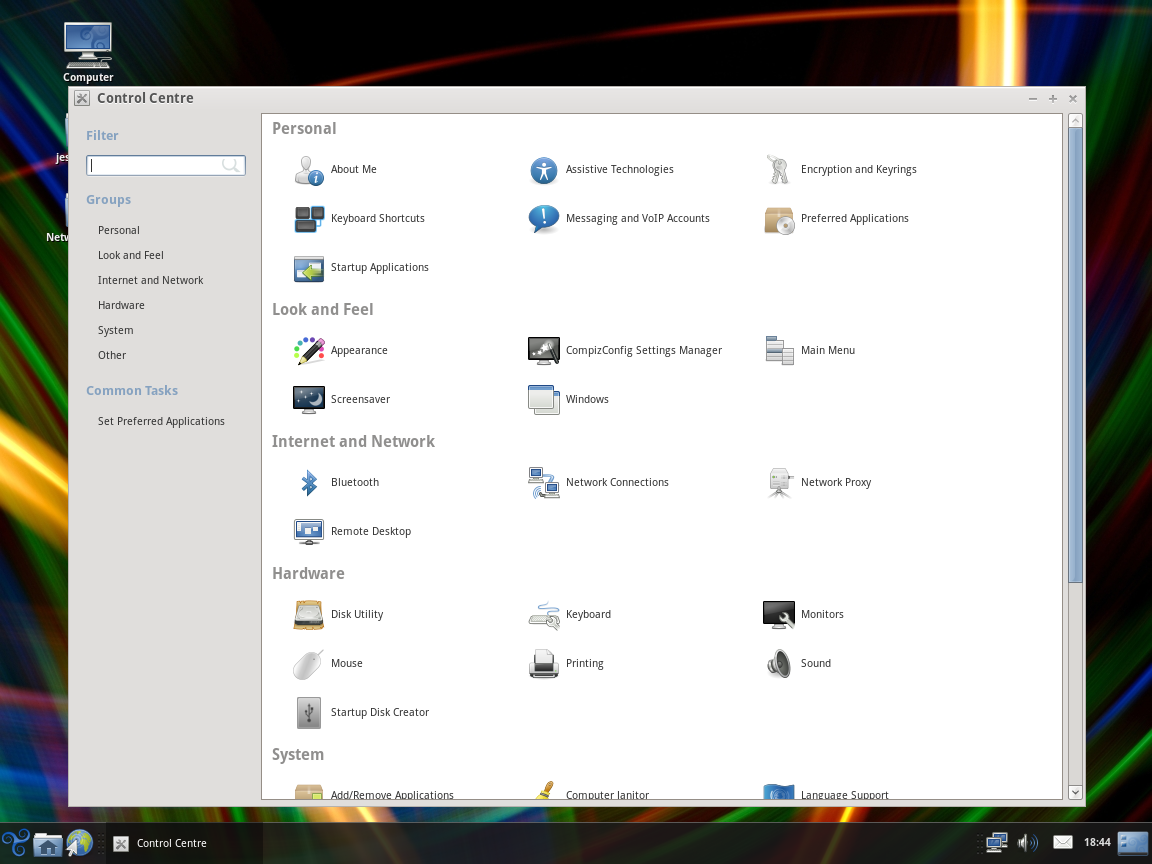Open Add/Remove Applications icon
The width and height of the screenshot is (1152, 864).
coord(309,792)
